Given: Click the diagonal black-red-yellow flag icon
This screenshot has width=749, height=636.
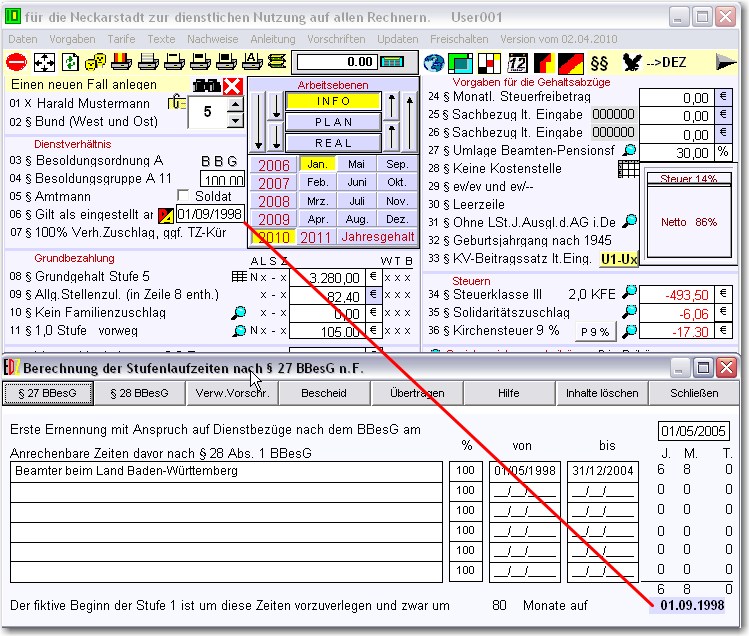Looking at the screenshot, I should click(571, 63).
